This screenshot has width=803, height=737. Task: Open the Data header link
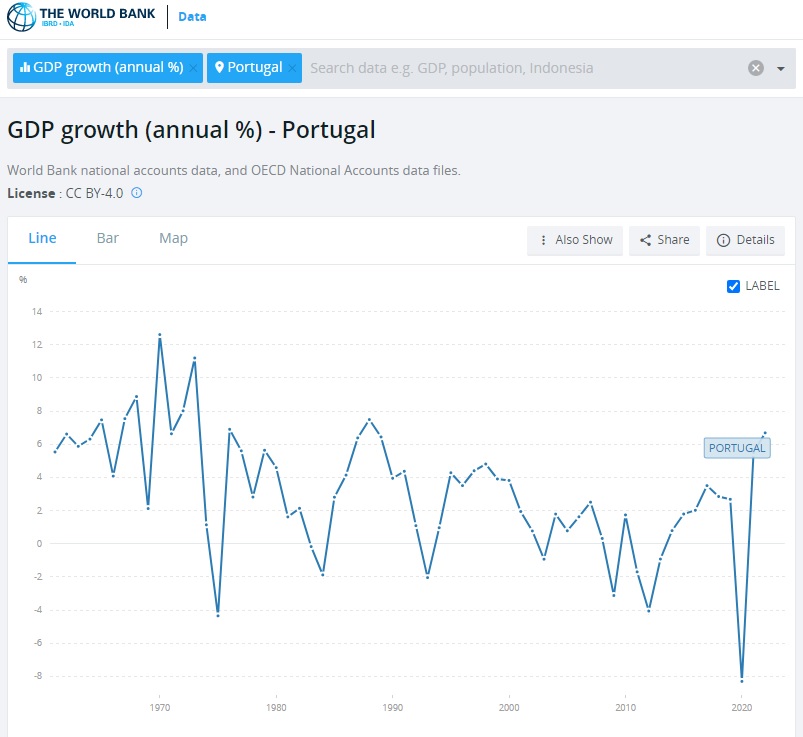(192, 17)
